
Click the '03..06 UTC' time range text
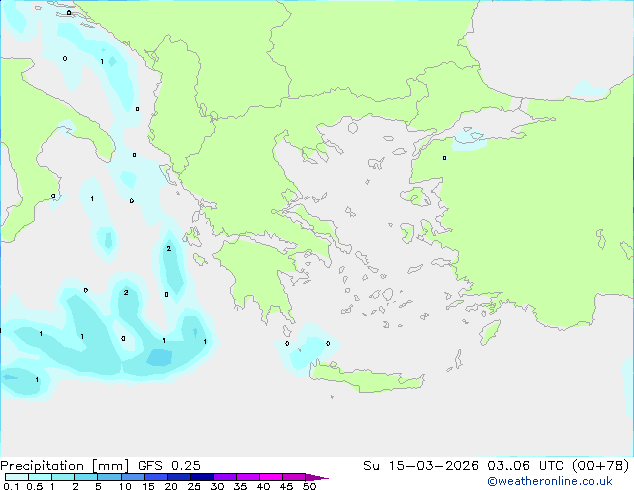[526, 465]
